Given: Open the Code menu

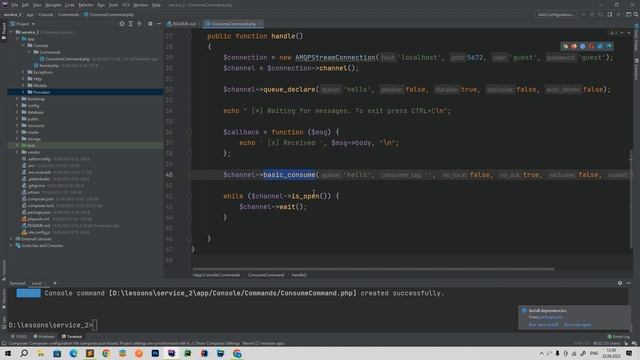Looking at the screenshot, I should point(69,5).
